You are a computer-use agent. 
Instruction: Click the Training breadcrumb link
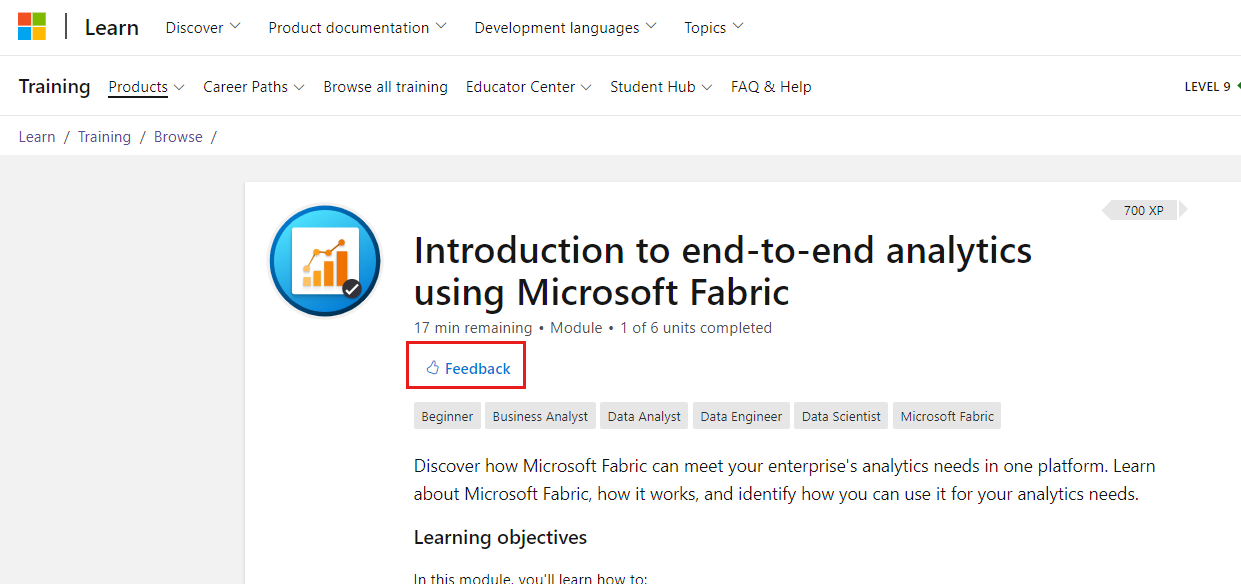point(104,136)
